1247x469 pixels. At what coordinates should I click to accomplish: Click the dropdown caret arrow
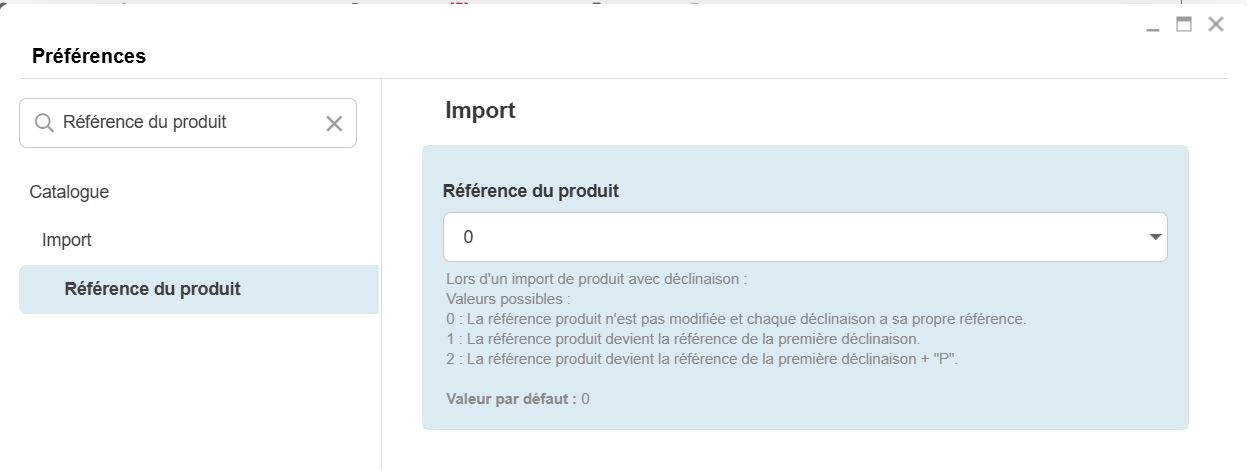point(1155,237)
